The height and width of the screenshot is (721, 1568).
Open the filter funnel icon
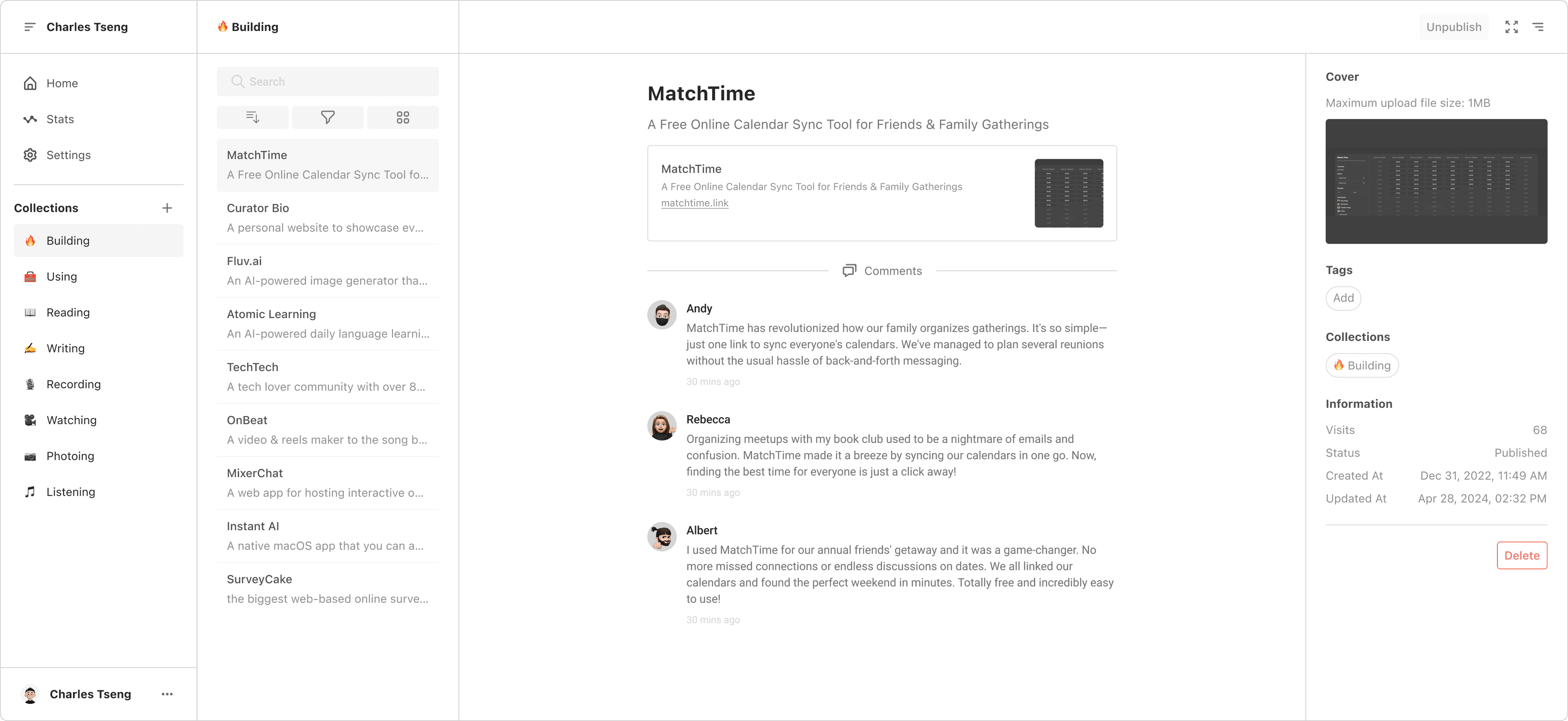327,118
